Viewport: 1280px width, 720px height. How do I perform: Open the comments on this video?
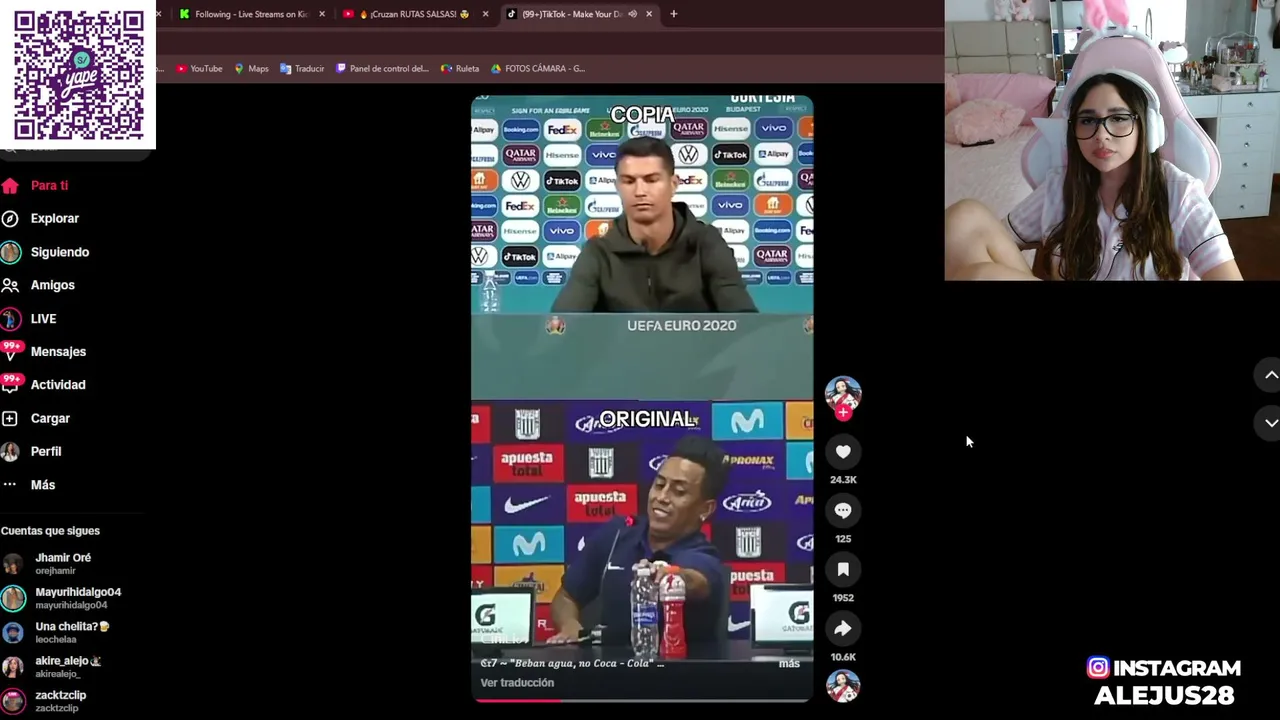[x=843, y=511]
